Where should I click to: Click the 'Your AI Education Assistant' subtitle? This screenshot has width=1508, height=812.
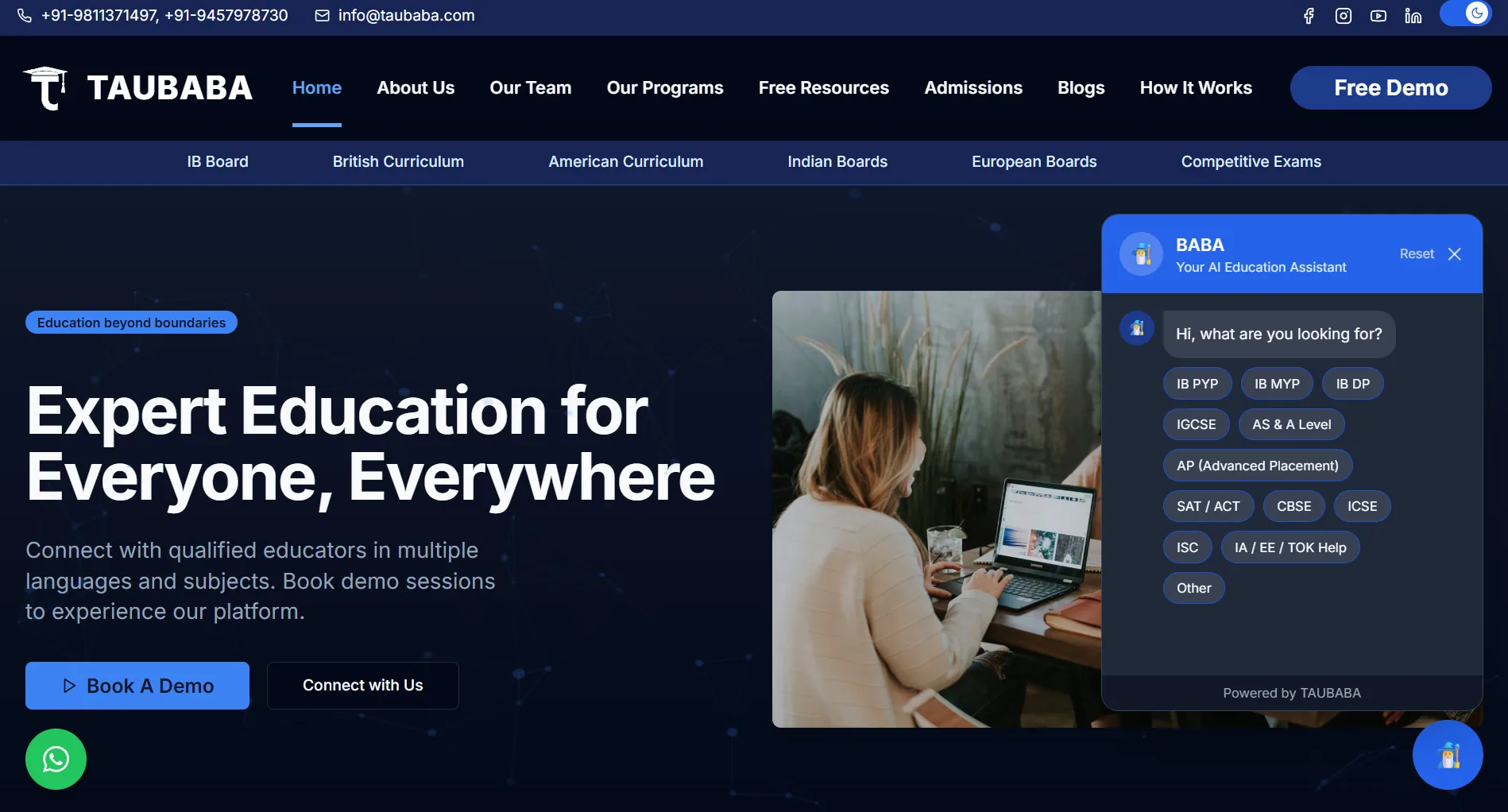tap(1261, 268)
